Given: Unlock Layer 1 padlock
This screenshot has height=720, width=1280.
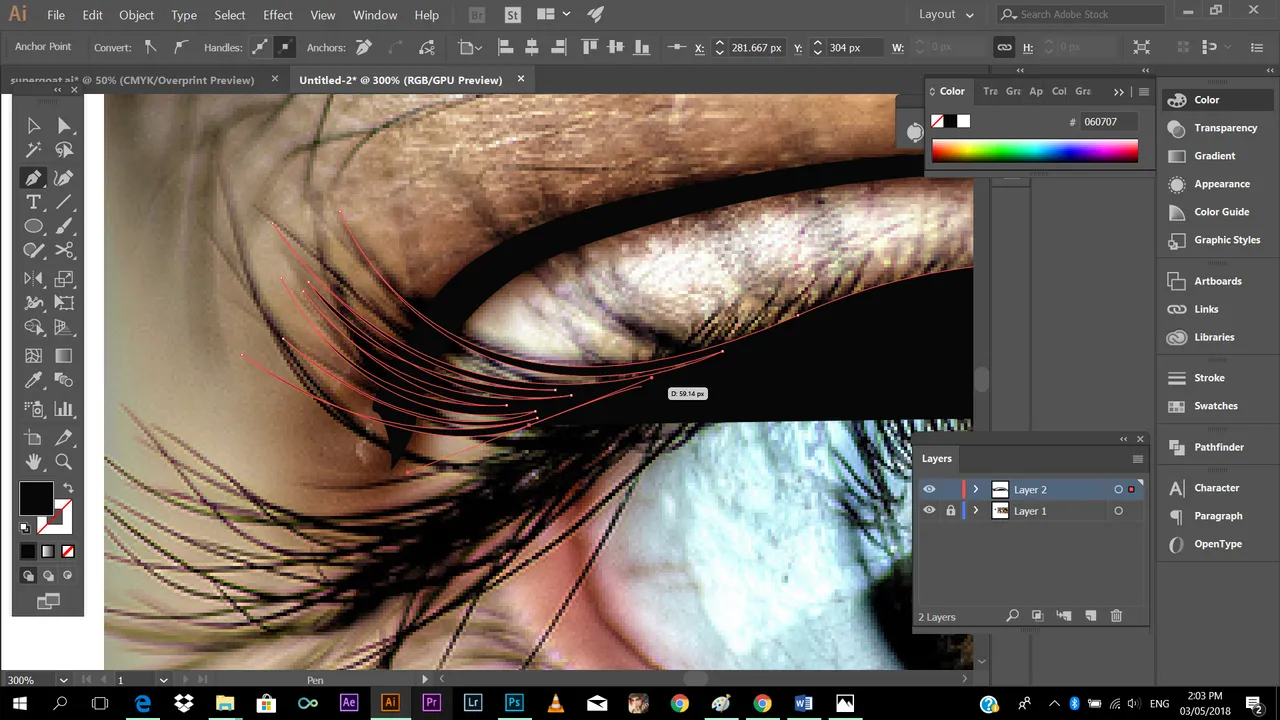Looking at the screenshot, I should 951,511.
